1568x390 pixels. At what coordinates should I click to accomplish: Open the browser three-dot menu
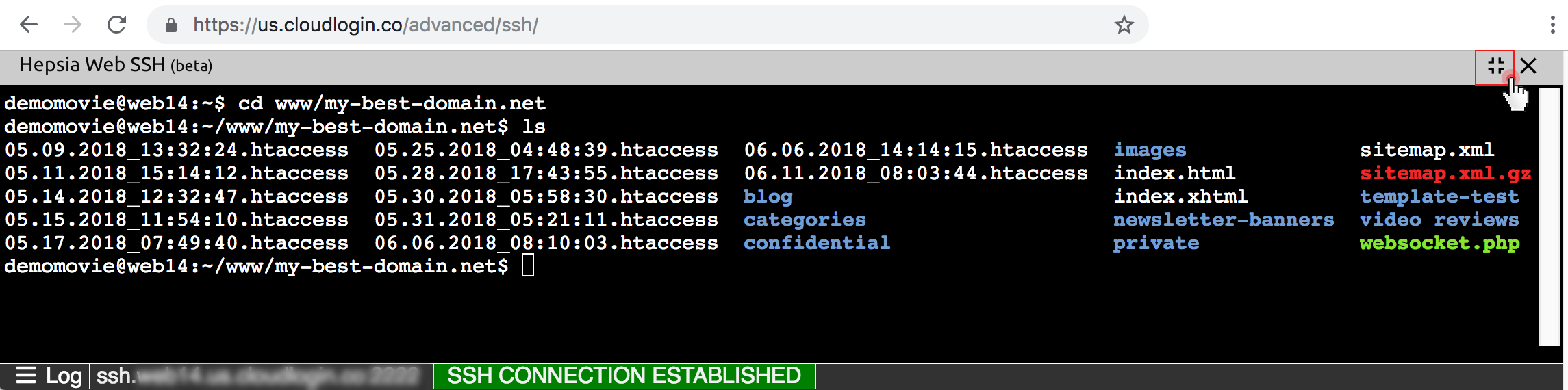[x=1552, y=25]
